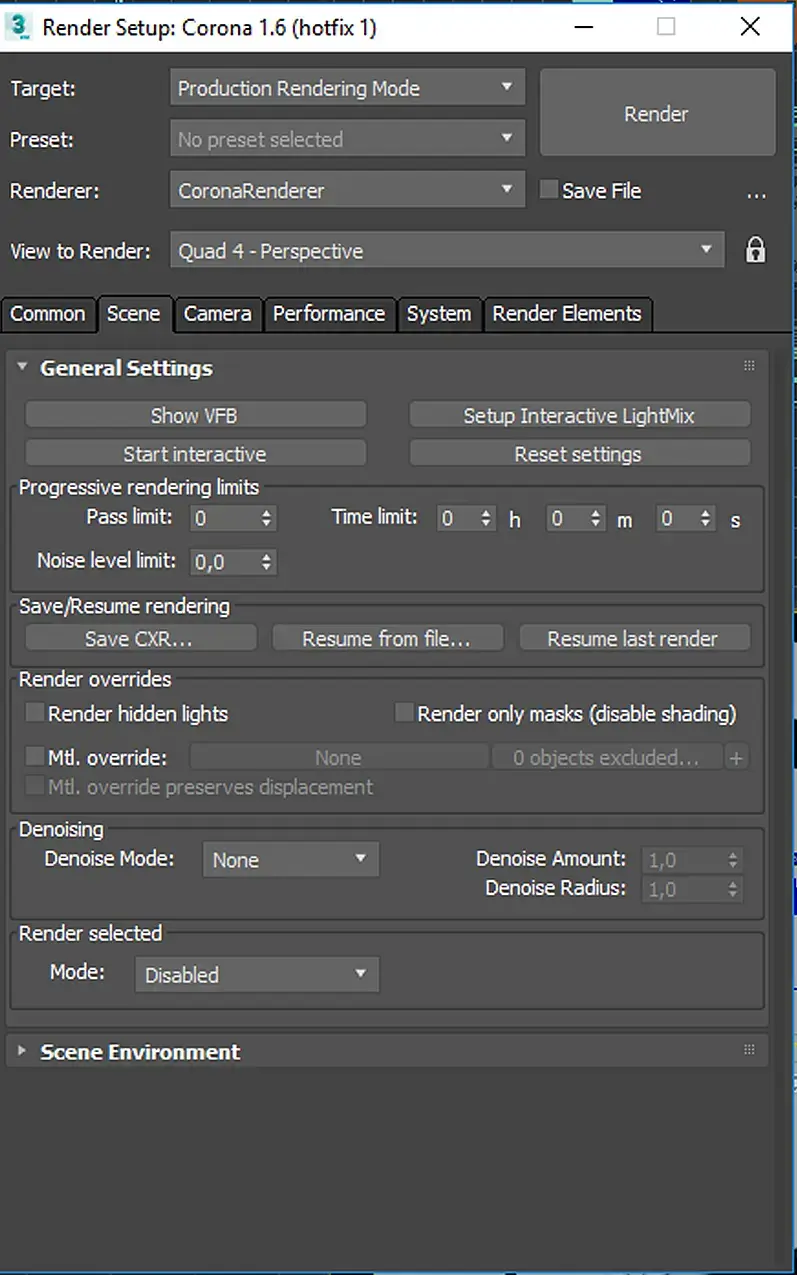797x1275 pixels.
Task: Click the ellipsis icon beside Save File
Action: 756,193
